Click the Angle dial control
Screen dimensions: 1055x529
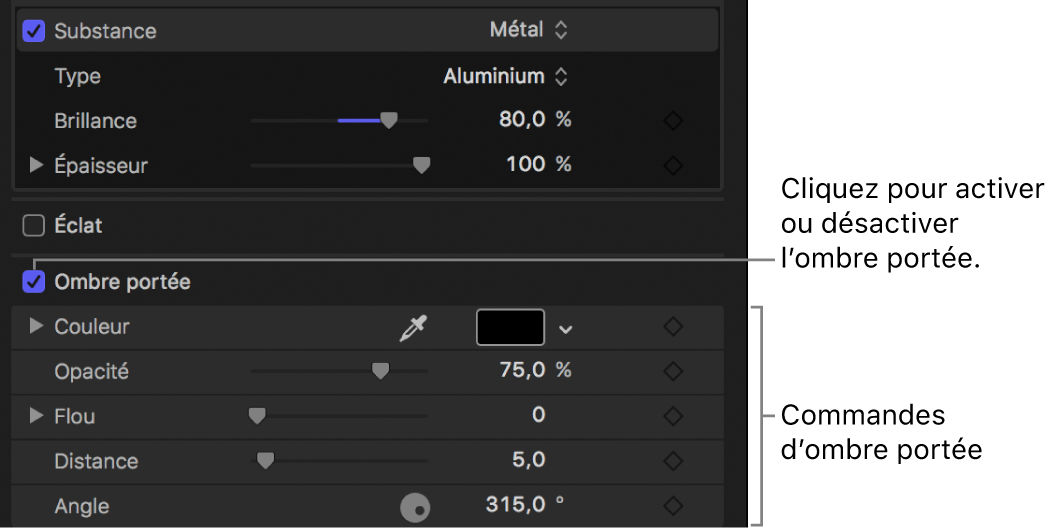tap(415, 507)
